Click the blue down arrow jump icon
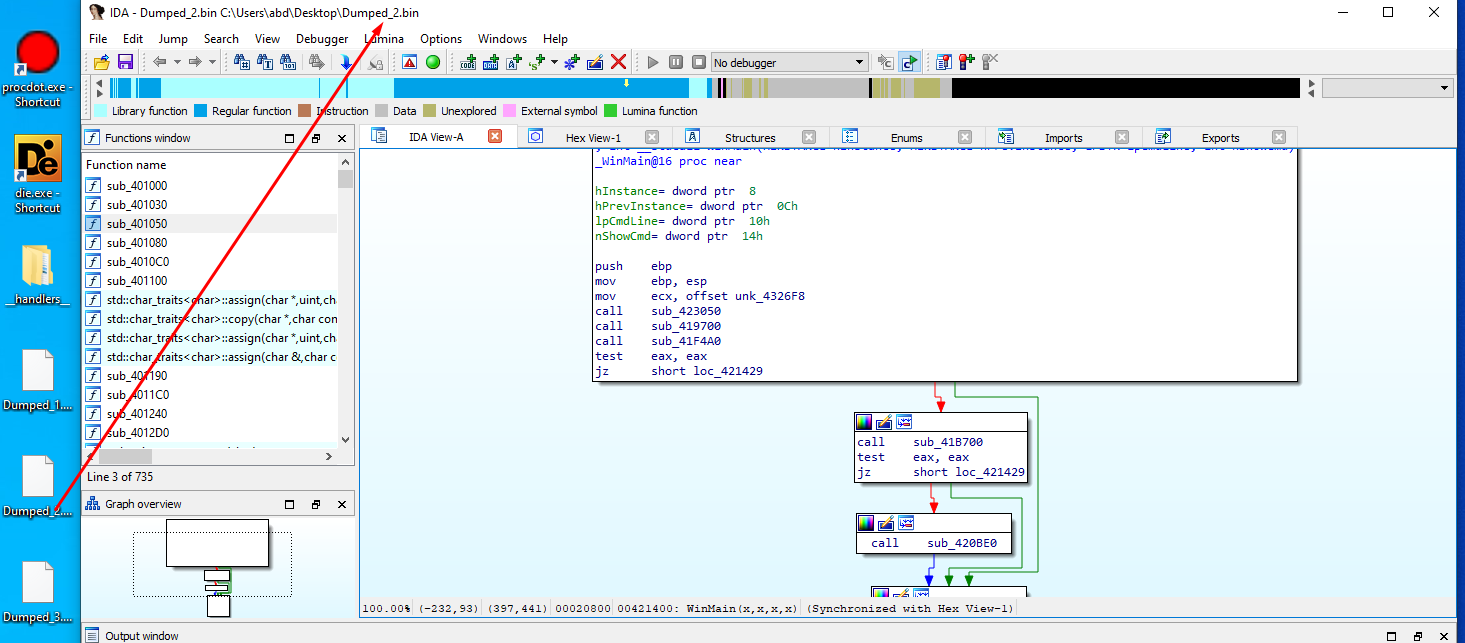Screen dimensions: 1465x643 pyautogui.click(x=346, y=62)
